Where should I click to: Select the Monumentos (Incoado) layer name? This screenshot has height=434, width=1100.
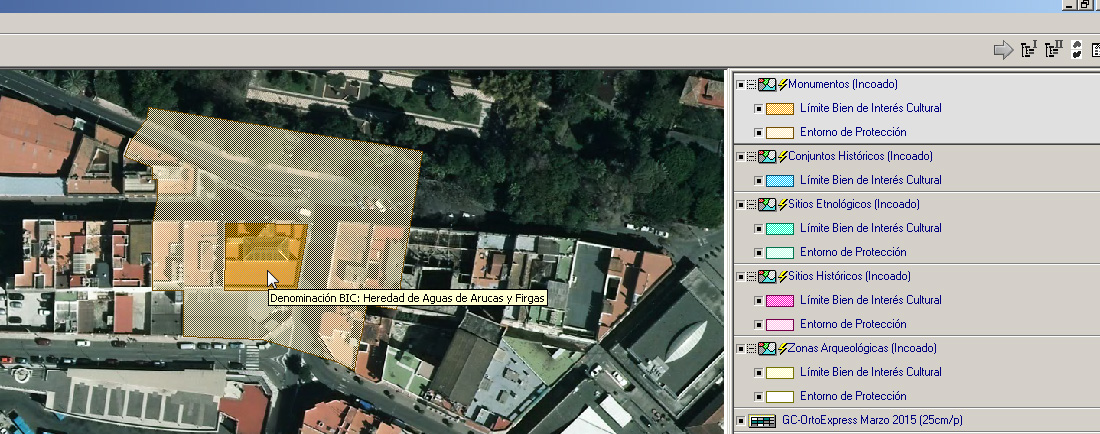(843, 84)
